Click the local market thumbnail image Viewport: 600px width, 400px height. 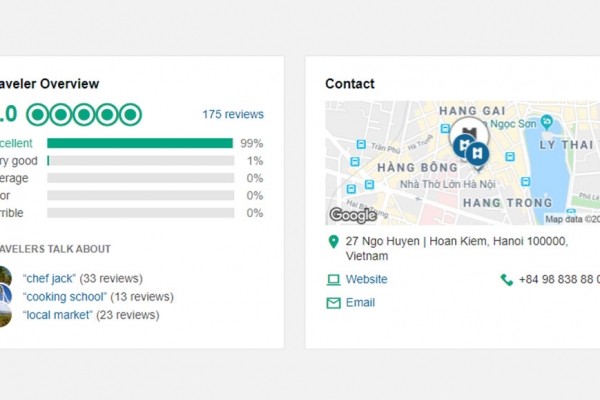coord(5,314)
